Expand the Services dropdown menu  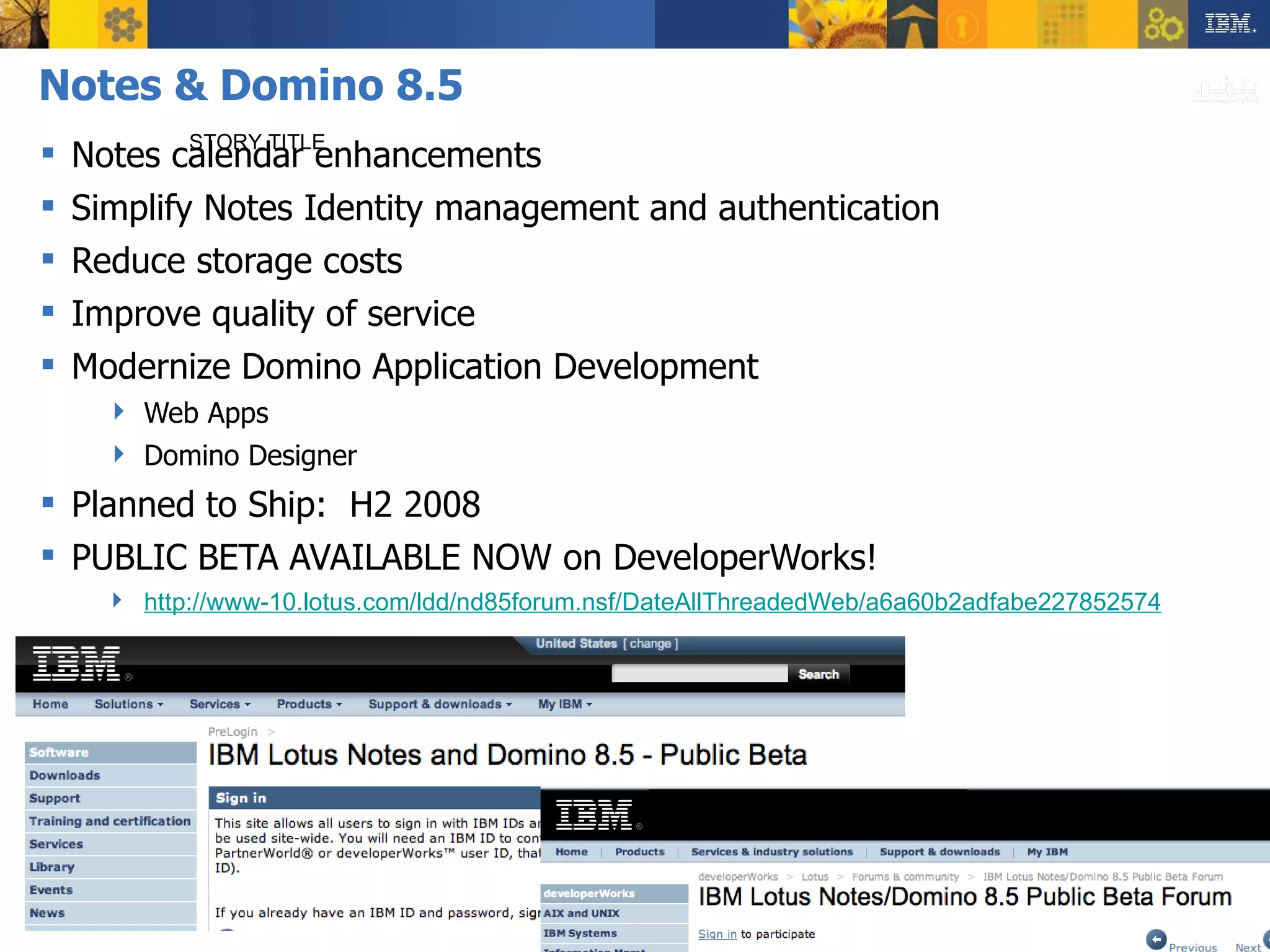220,704
